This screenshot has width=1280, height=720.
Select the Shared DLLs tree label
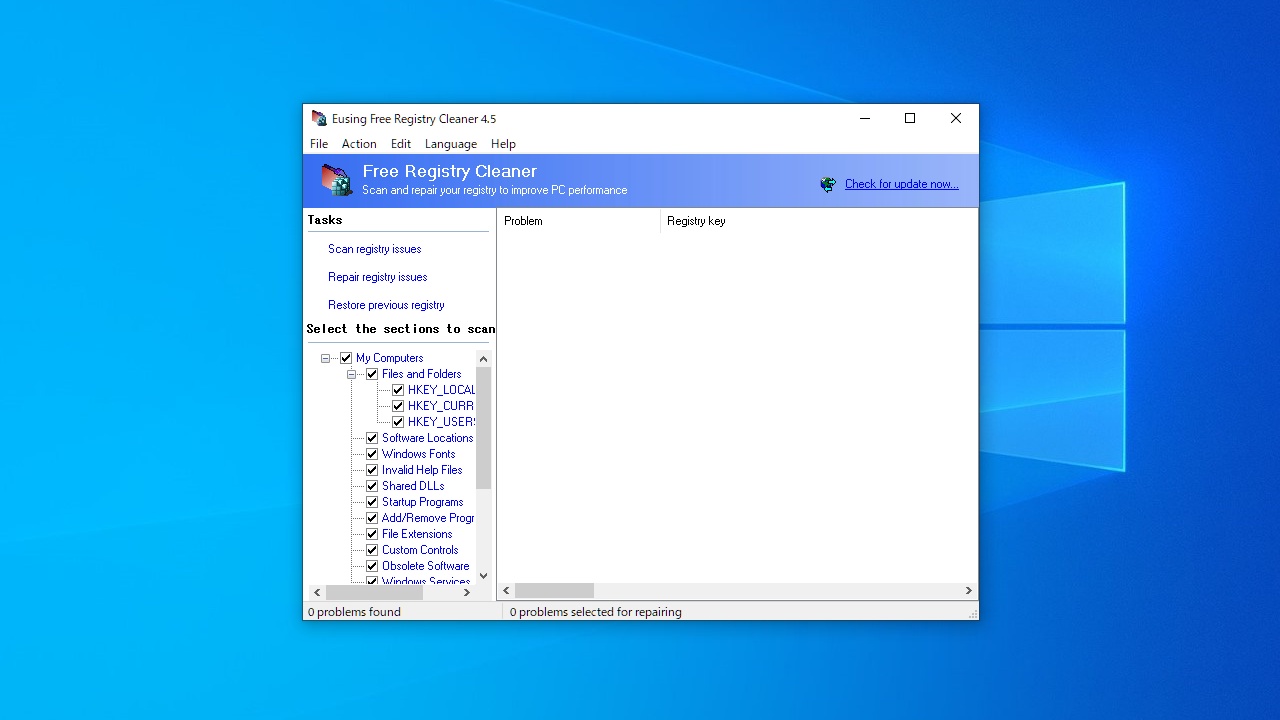coord(413,486)
